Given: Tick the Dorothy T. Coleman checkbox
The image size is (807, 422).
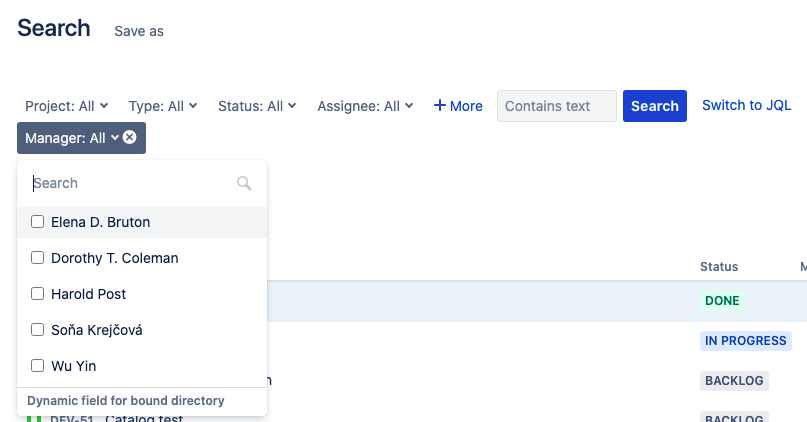Looking at the screenshot, I should (x=38, y=258).
